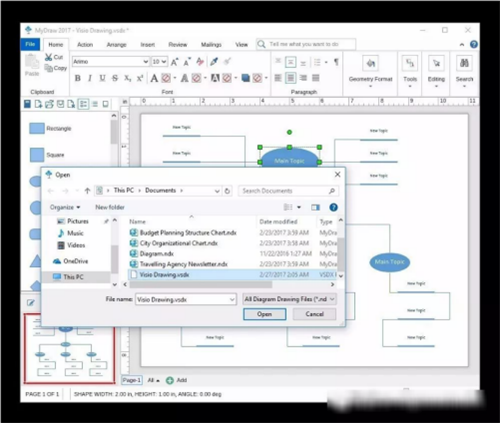Image resolution: width=500 pixels, height=423 pixels.
Task: Click the pilcrow paragraph marks icon
Action: (336, 62)
